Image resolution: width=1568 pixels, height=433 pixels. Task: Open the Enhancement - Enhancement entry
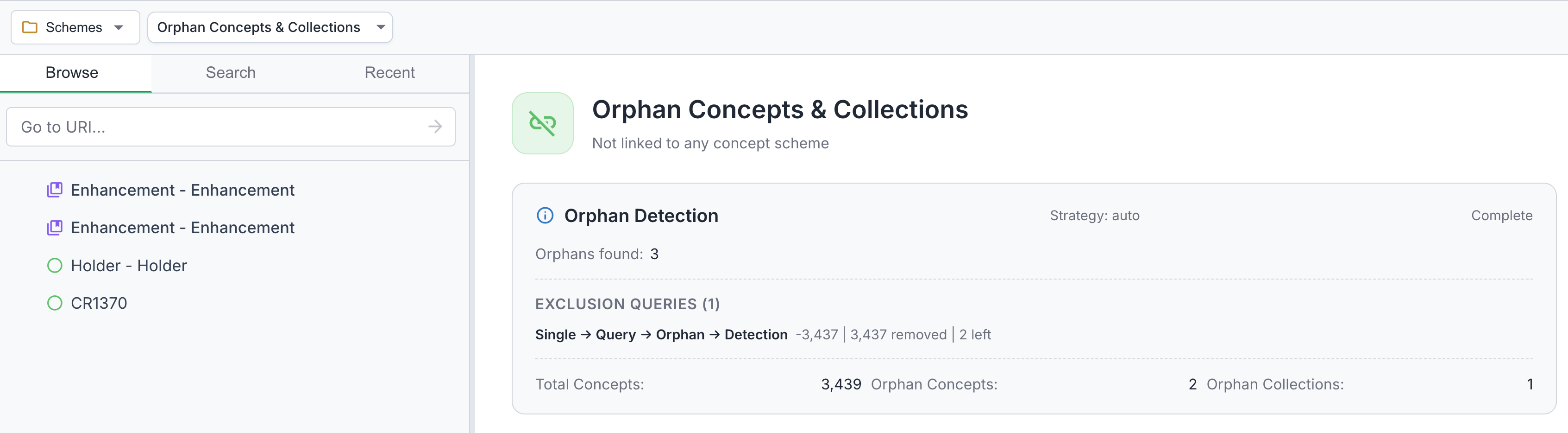coord(182,190)
